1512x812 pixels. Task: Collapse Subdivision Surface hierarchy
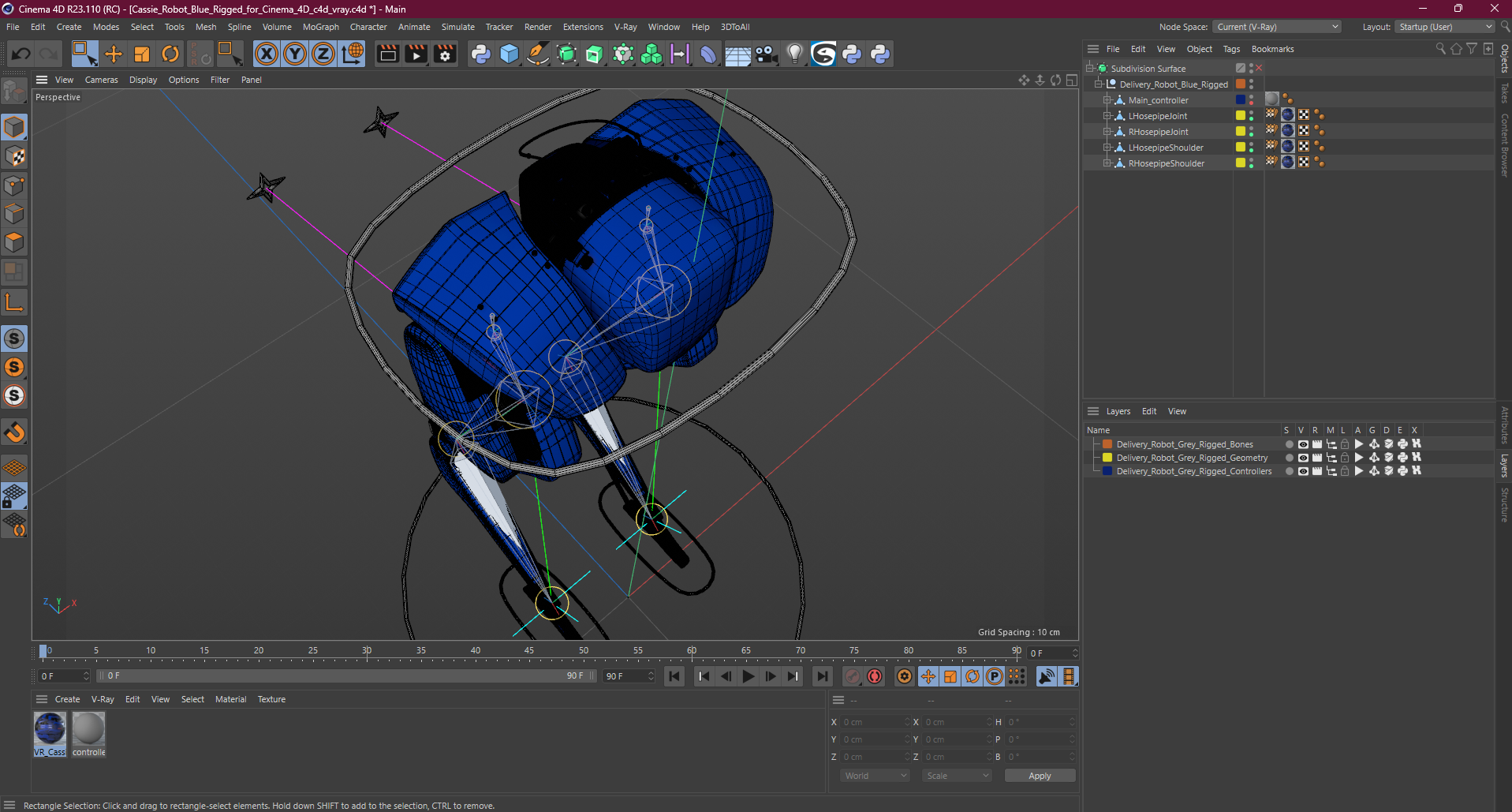click(1090, 69)
